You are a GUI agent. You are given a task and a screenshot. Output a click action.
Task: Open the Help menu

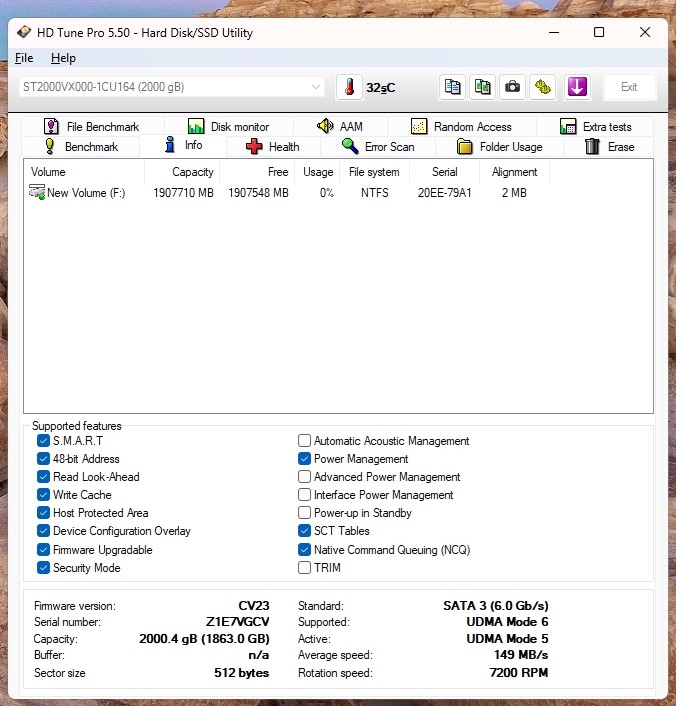63,58
